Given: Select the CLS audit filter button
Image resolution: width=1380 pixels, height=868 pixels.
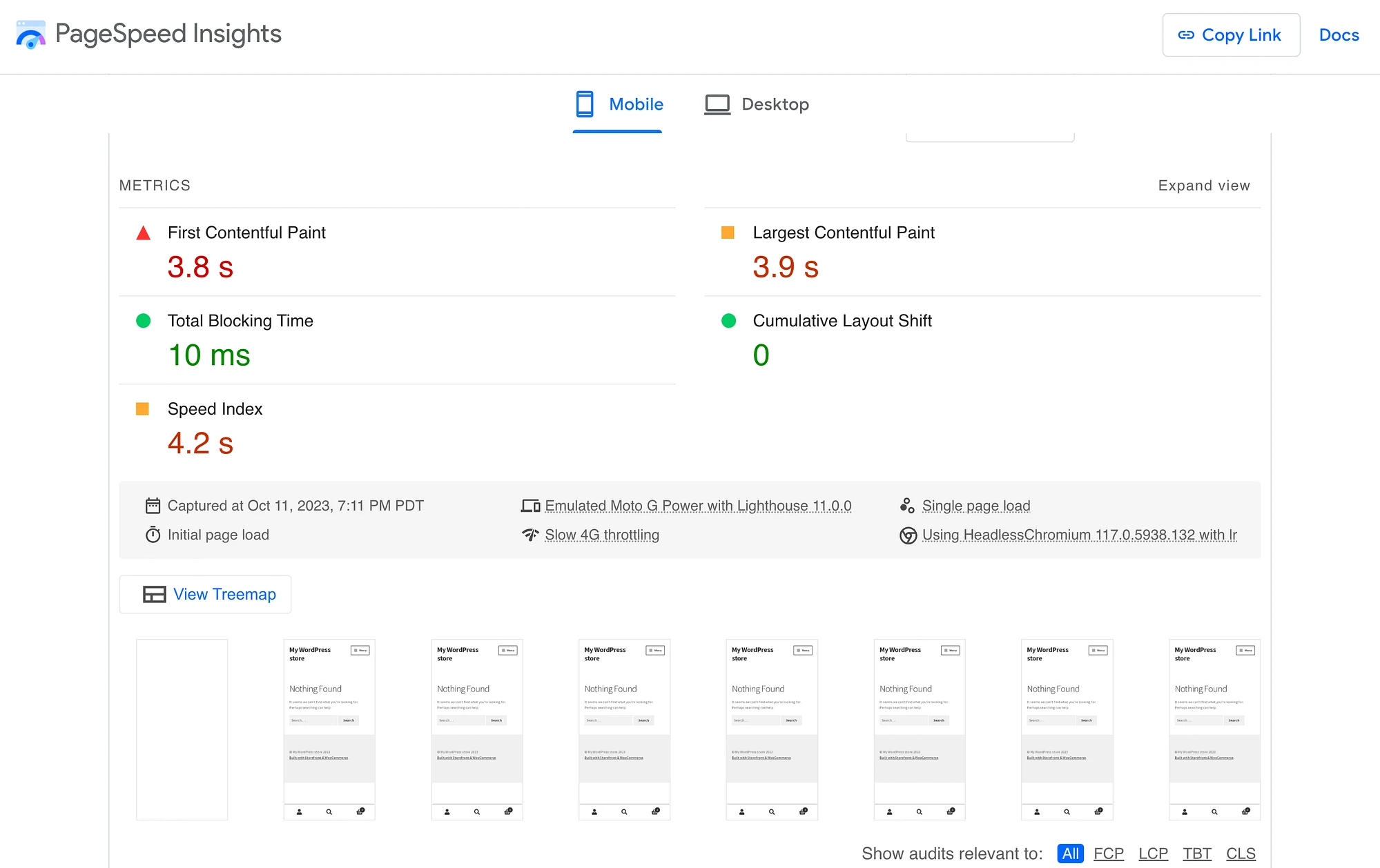Looking at the screenshot, I should pyautogui.click(x=1245, y=854).
